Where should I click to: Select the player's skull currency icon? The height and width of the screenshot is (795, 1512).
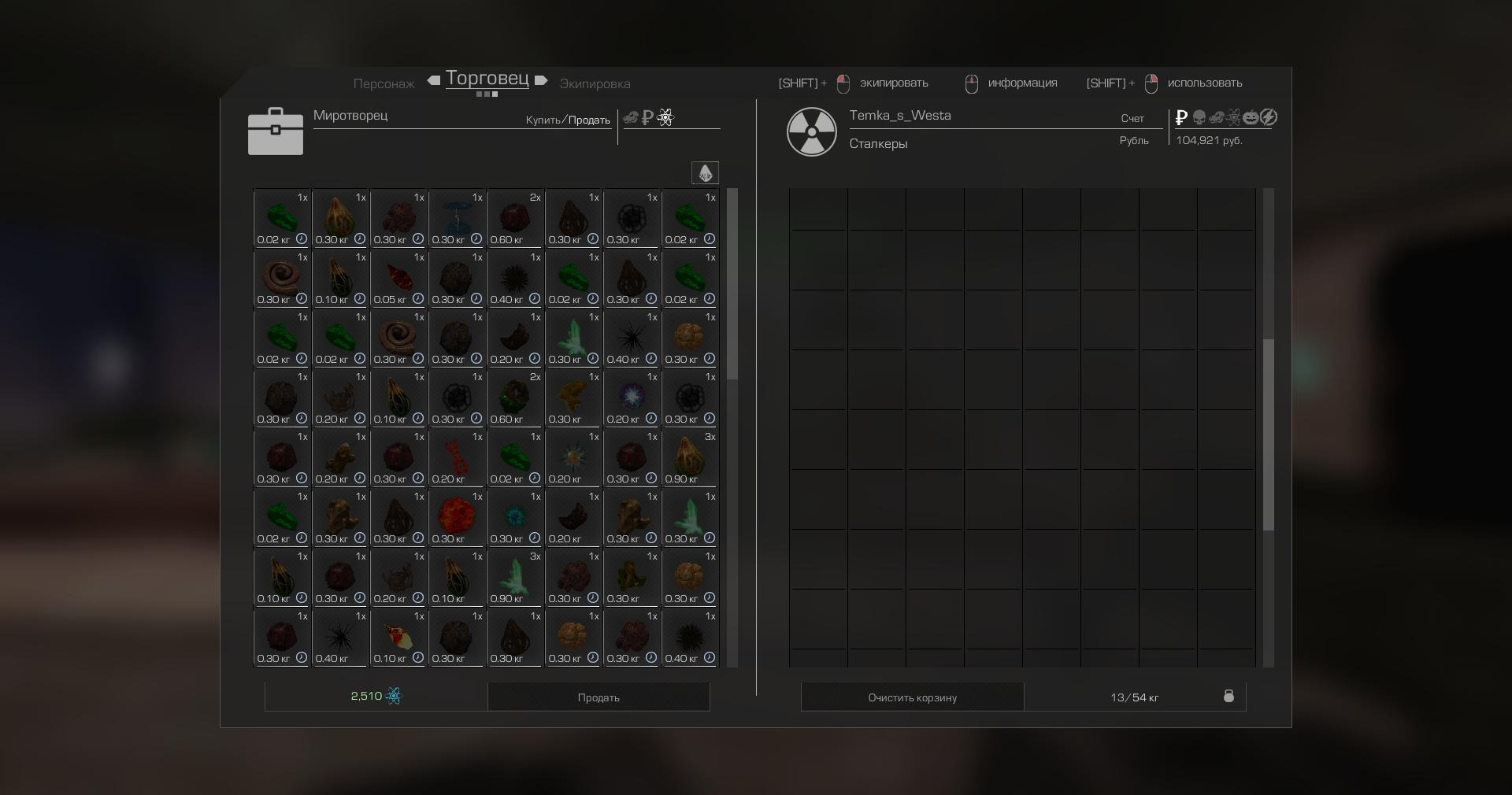[1199, 118]
